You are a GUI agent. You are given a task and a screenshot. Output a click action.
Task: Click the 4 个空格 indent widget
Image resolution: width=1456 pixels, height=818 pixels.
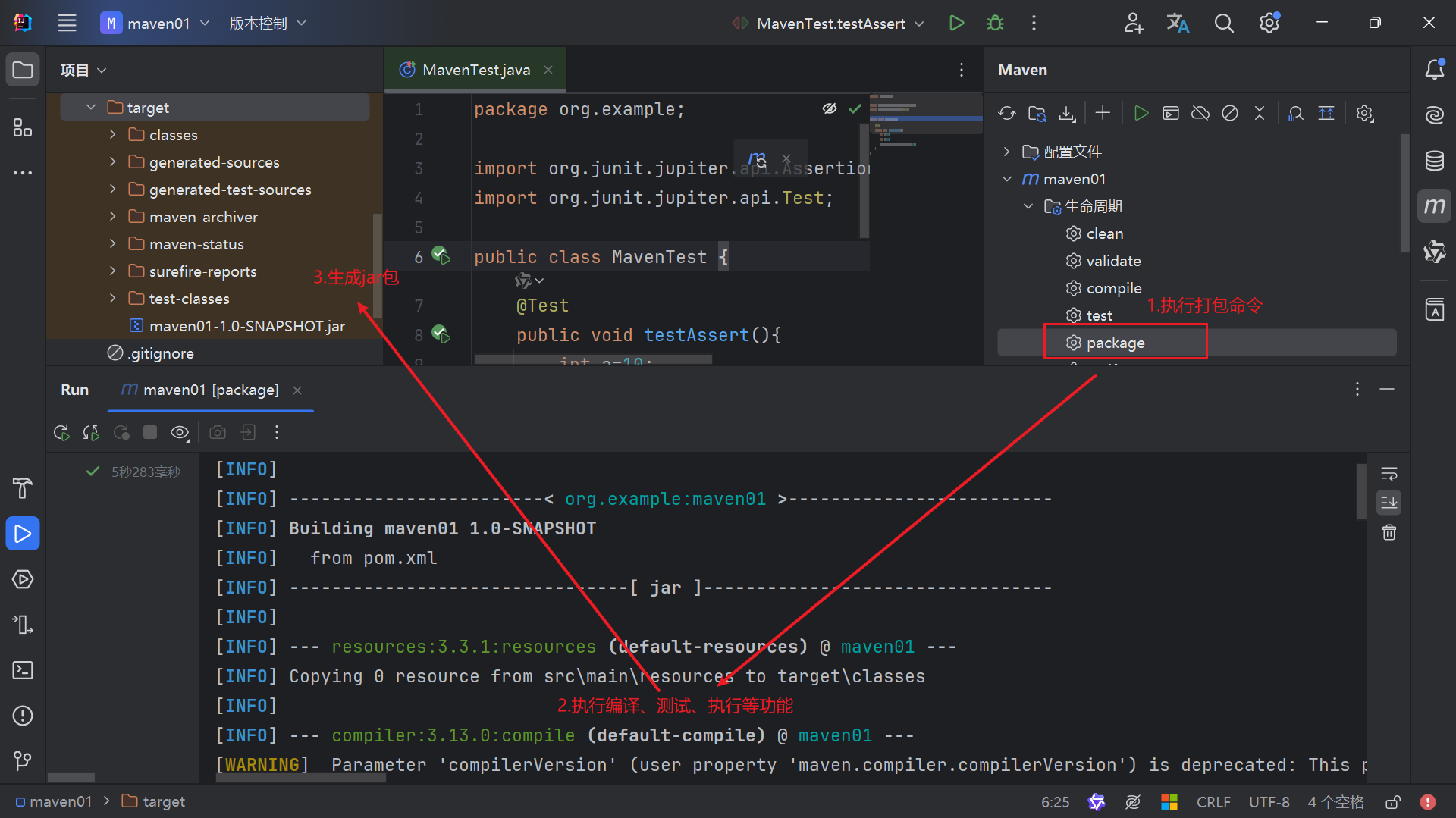[1335, 802]
